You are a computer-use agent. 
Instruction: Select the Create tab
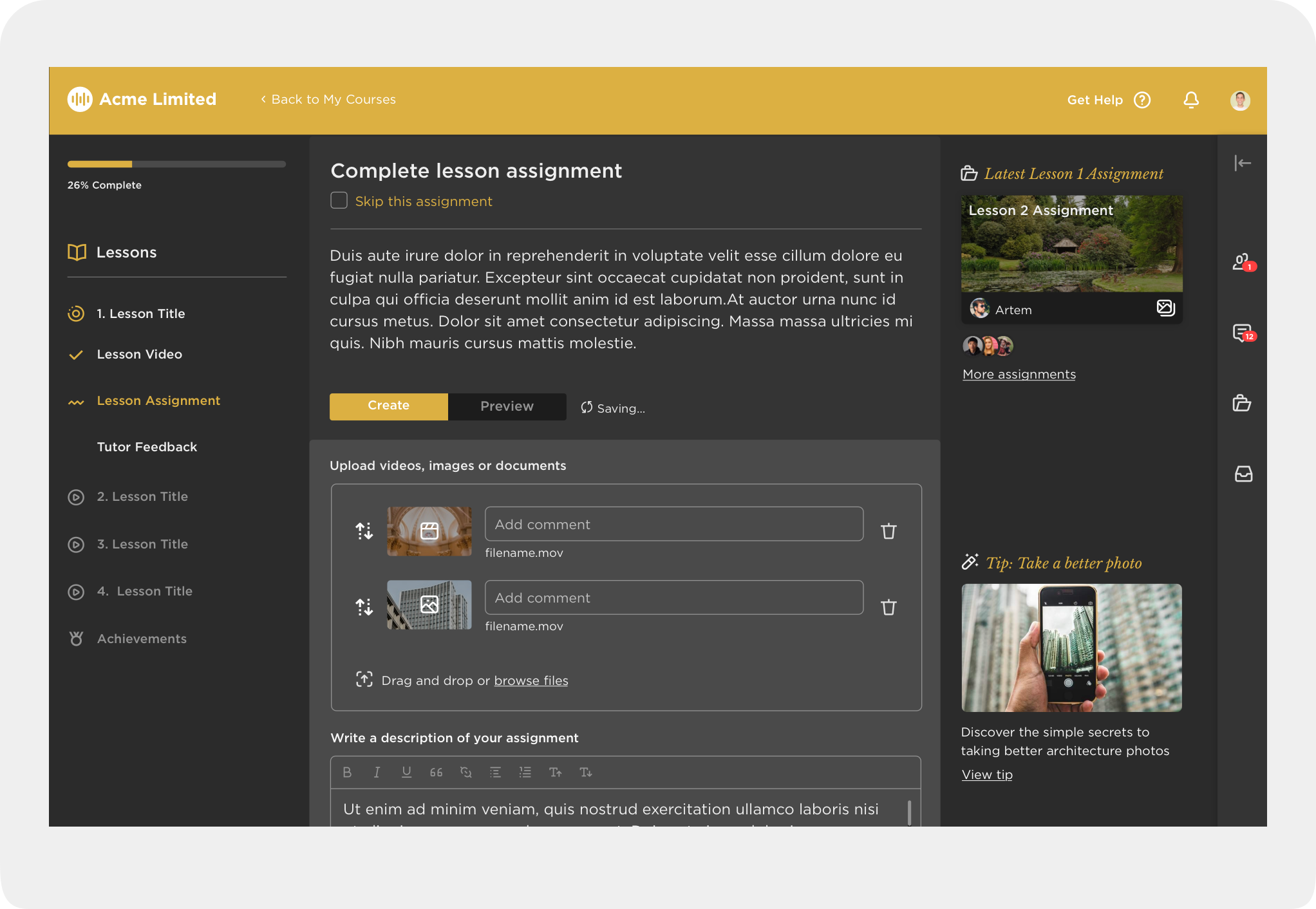pyautogui.click(x=388, y=406)
